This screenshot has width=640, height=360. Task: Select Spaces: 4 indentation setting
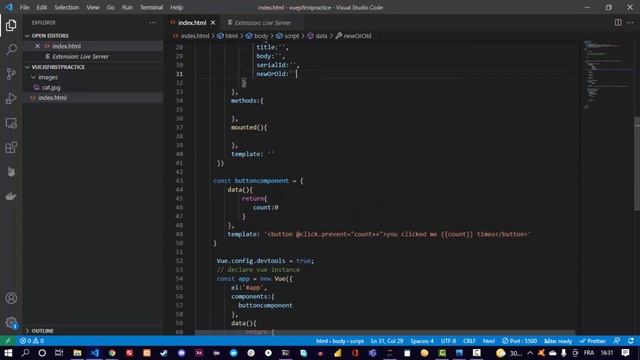pos(422,341)
